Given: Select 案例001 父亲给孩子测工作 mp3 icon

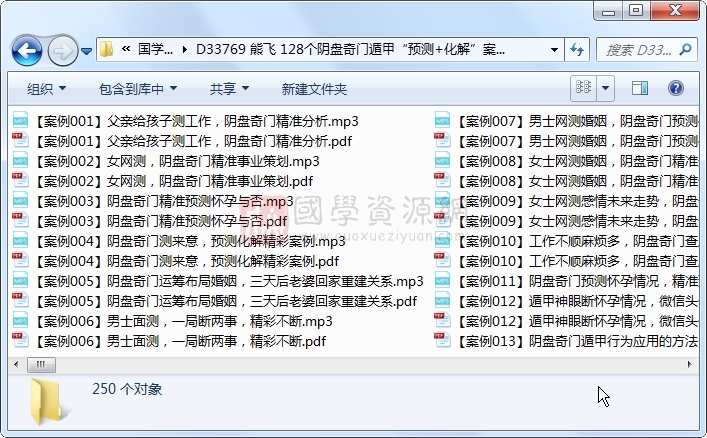Looking at the screenshot, I should [x=20, y=121].
